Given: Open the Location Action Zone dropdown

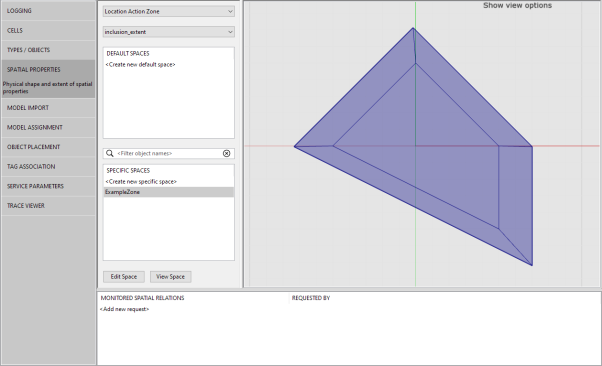Looking at the screenshot, I should click(169, 12).
